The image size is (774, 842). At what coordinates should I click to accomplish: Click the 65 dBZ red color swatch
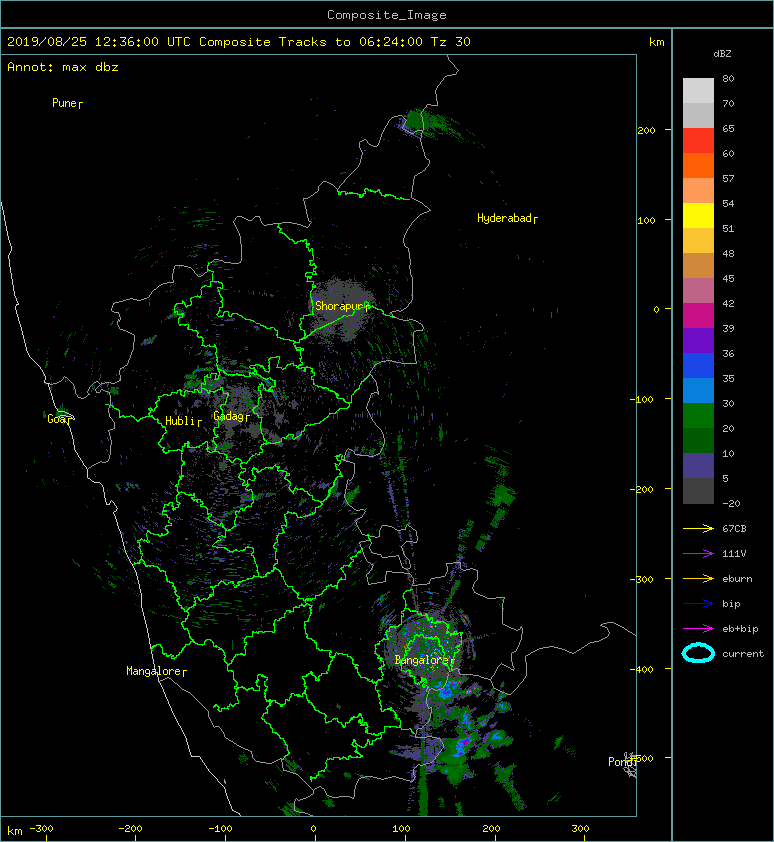pyautogui.click(x=698, y=141)
